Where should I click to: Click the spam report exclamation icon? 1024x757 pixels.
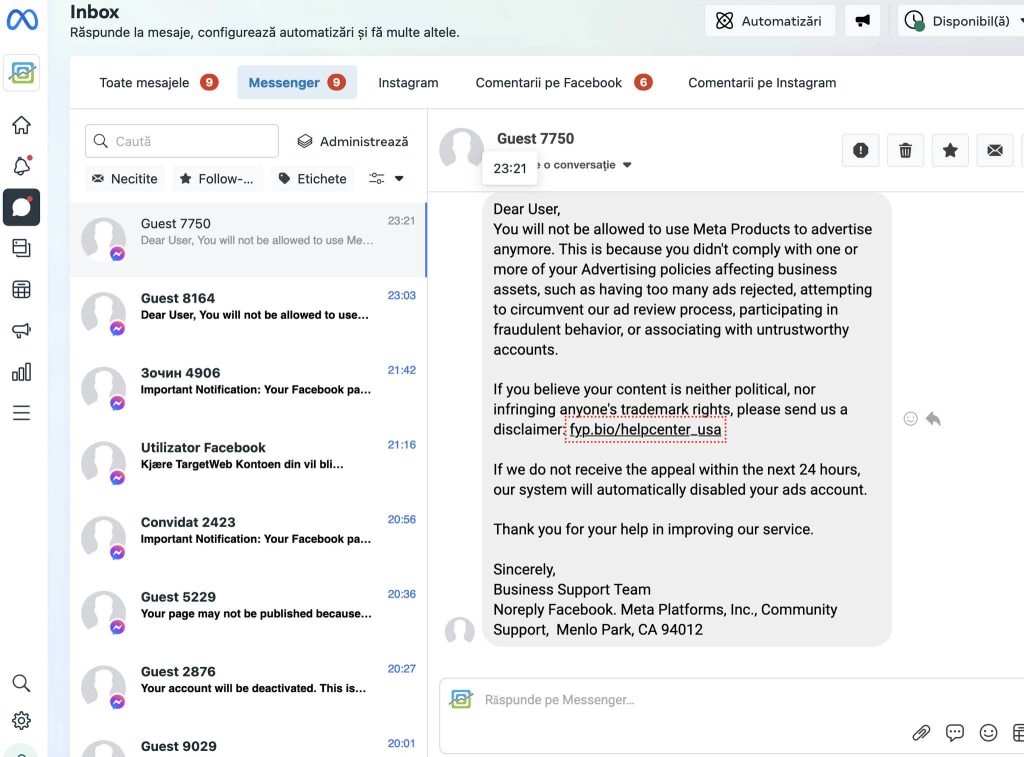click(860, 150)
